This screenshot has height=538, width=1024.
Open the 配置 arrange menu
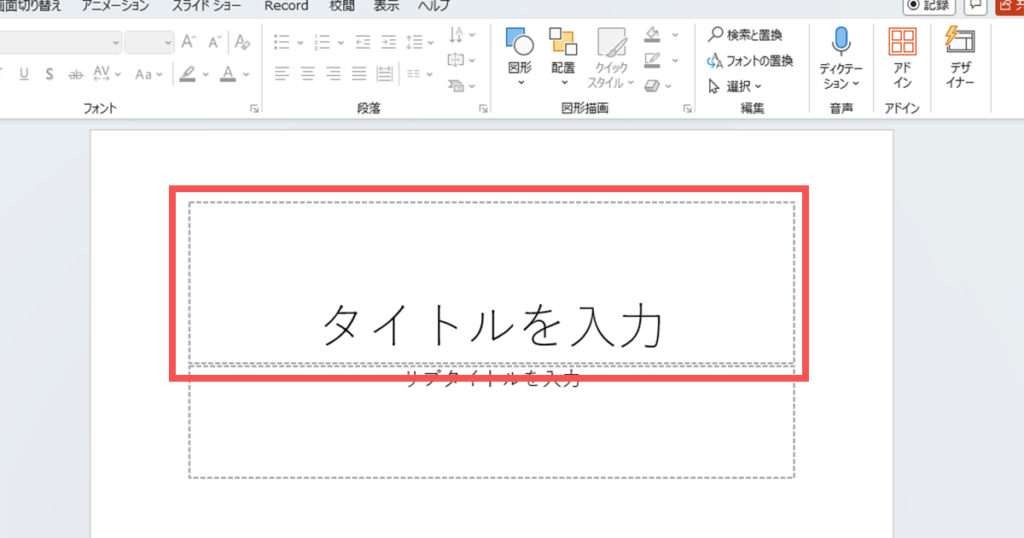pyautogui.click(x=563, y=57)
